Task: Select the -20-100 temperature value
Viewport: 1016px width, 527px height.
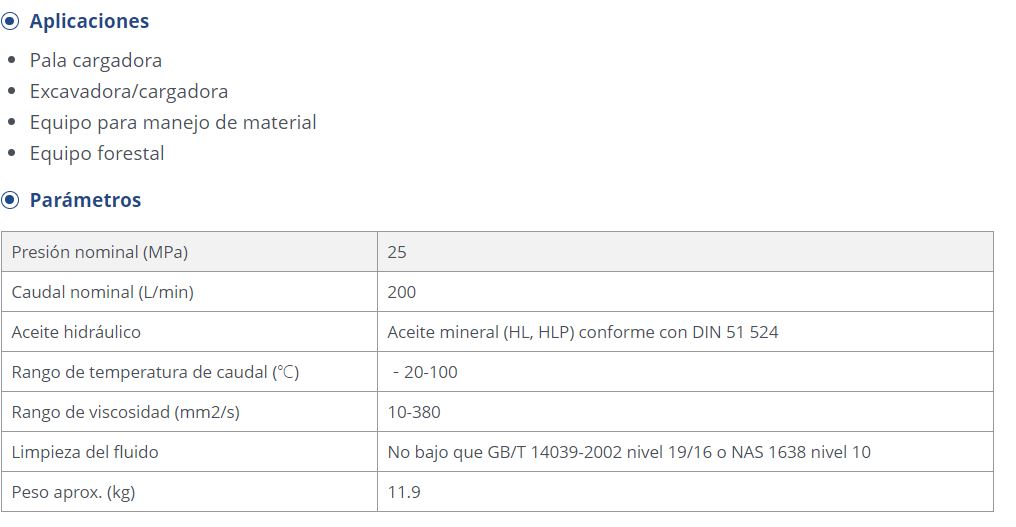Action: (x=425, y=372)
